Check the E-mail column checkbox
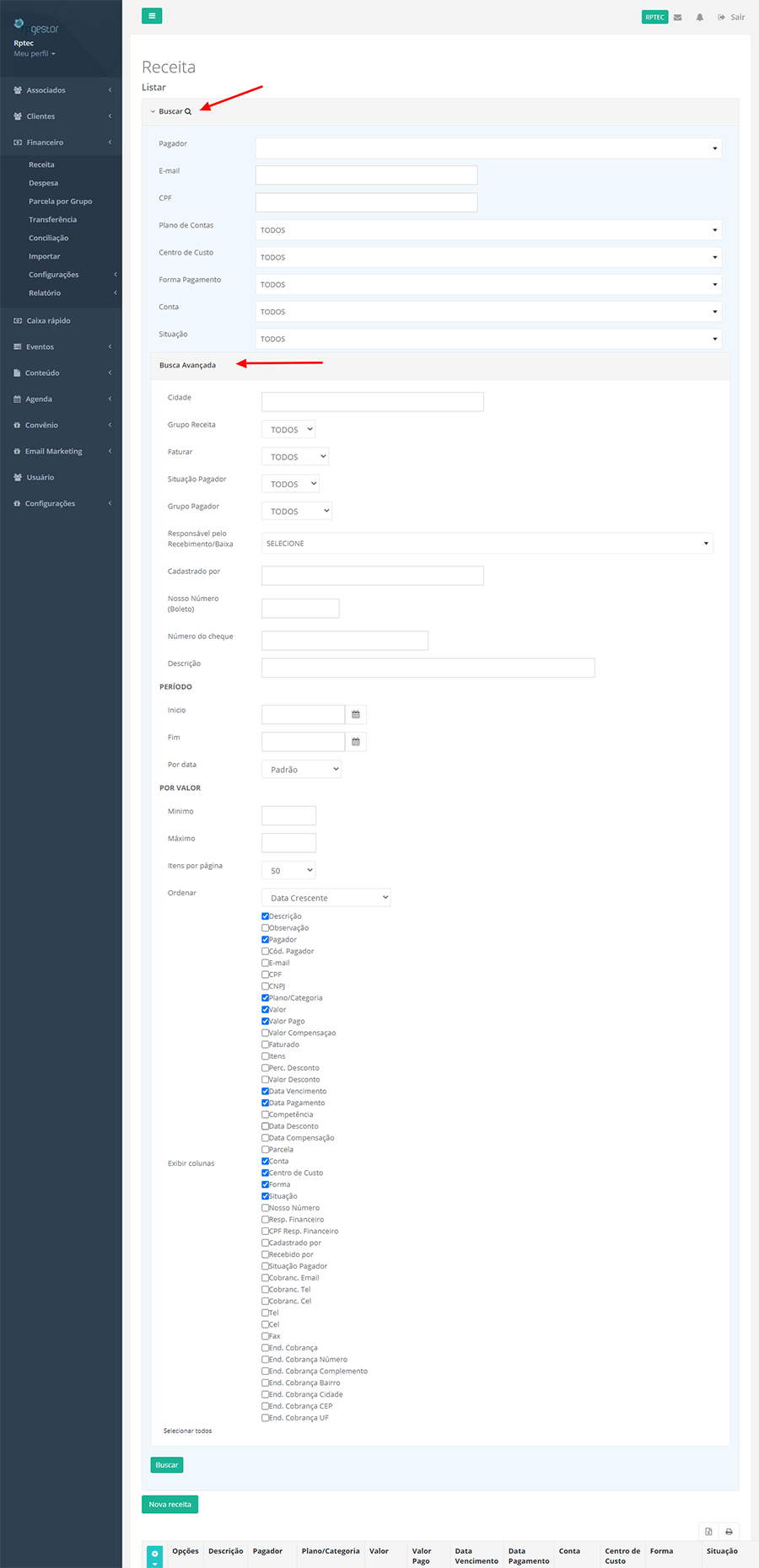759x1568 pixels. tap(266, 963)
